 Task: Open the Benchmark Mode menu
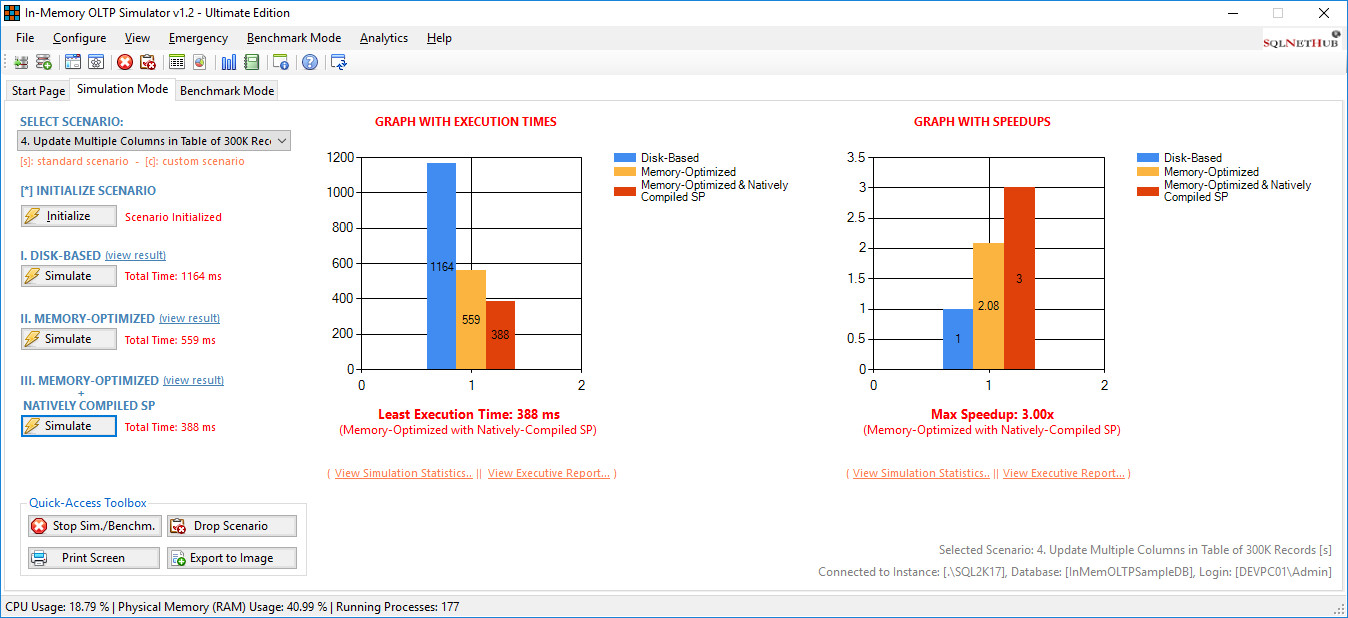pyautogui.click(x=294, y=38)
